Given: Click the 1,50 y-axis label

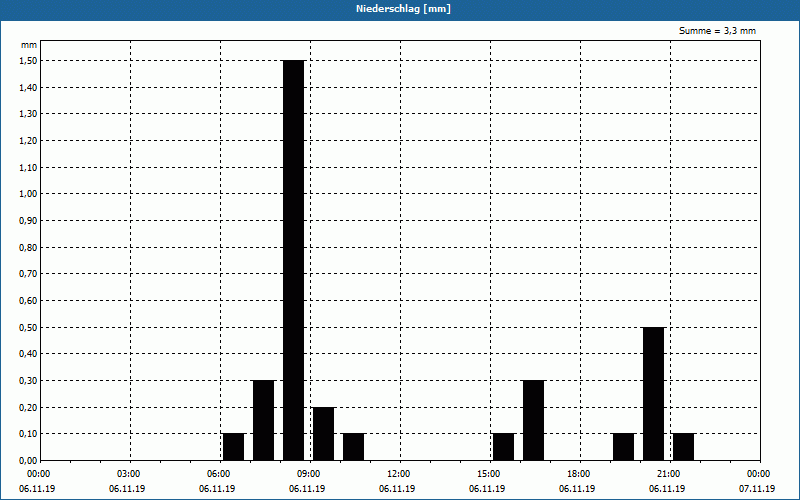Looking at the screenshot, I should coord(28,61).
